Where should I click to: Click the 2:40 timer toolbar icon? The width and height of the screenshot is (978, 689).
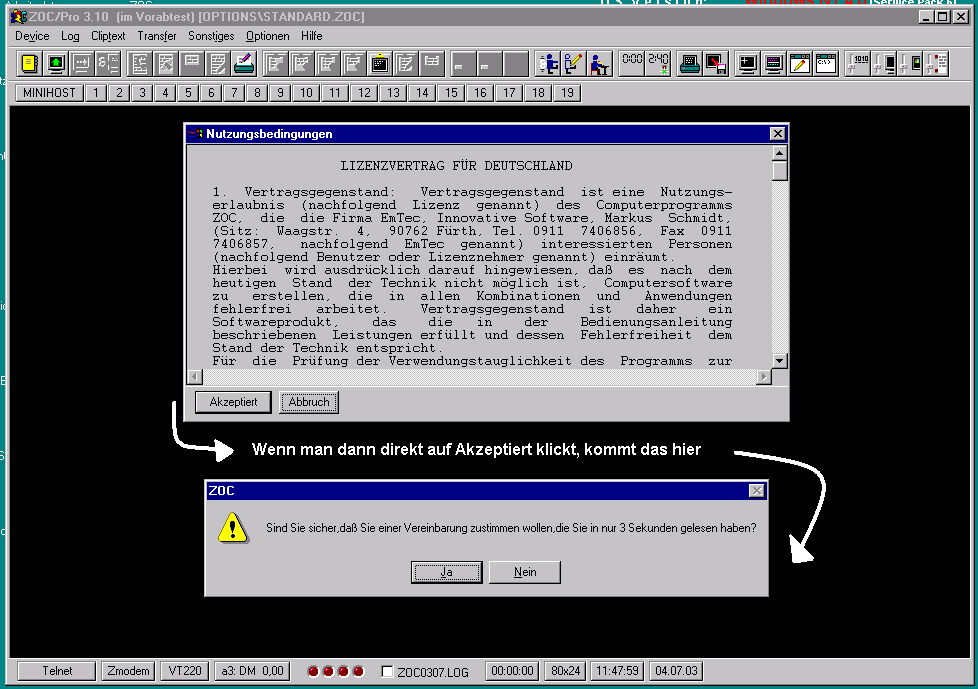point(658,64)
